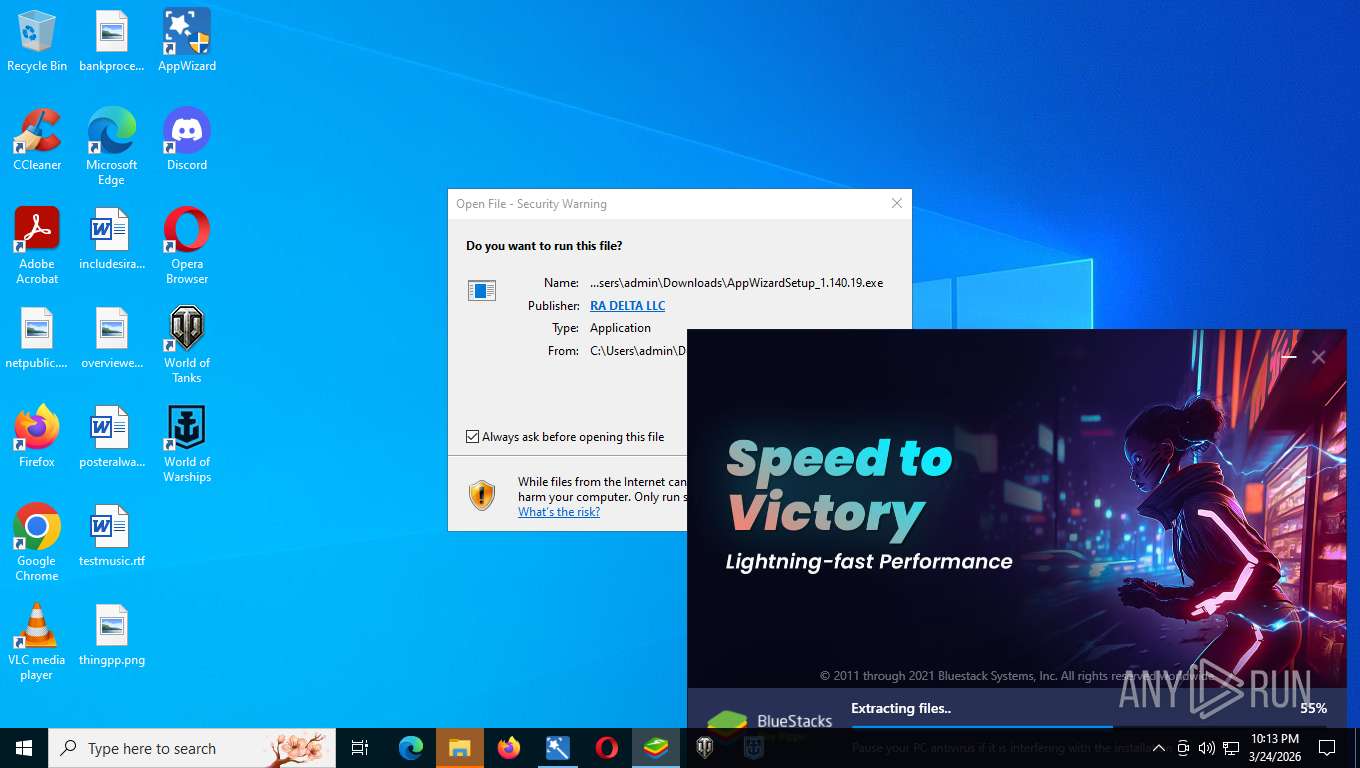Viewport: 1360px width, 768px height.
Task: Open the What's the risk? link
Action: (559, 512)
